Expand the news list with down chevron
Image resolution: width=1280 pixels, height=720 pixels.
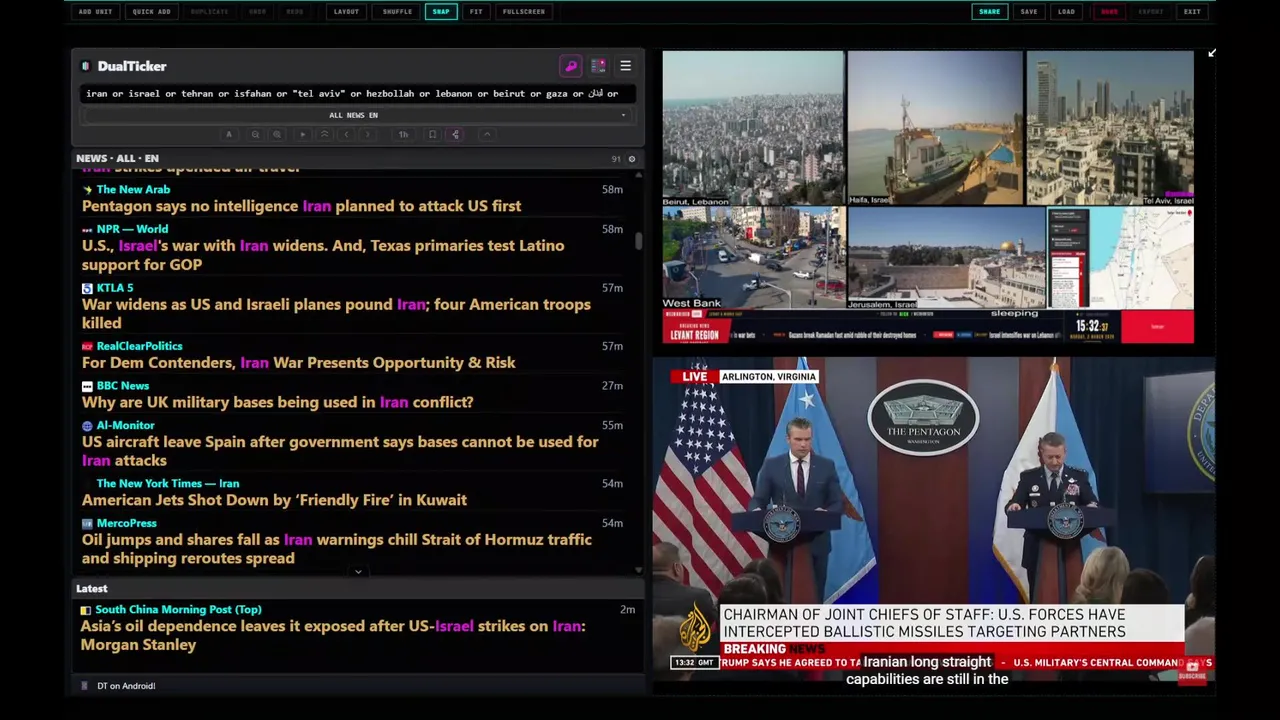tap(358, 572)
